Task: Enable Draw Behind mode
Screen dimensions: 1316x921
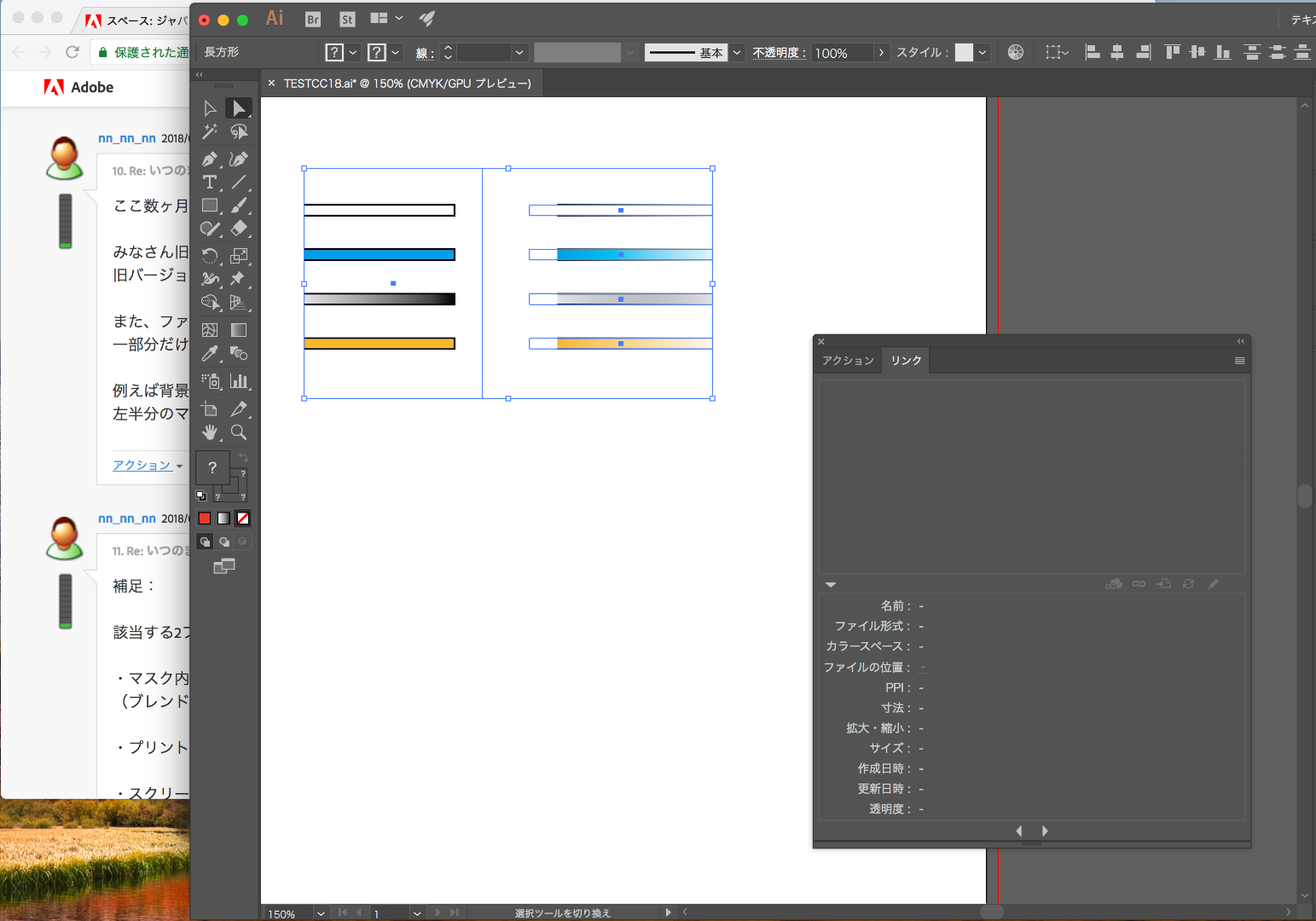Action: pyautogui.click(x=224, y=542)
